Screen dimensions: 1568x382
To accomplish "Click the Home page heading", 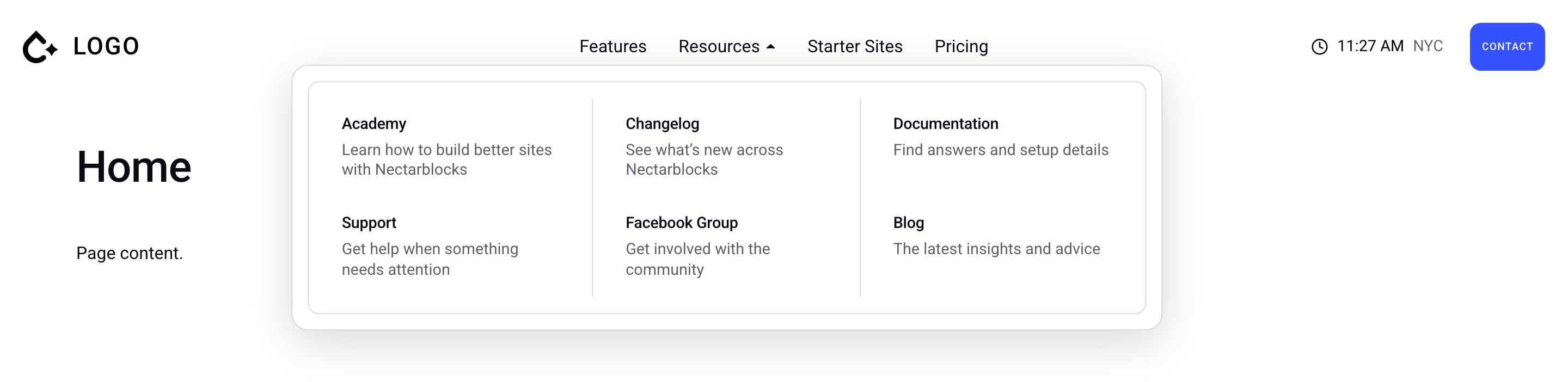I will pos(134,167).
